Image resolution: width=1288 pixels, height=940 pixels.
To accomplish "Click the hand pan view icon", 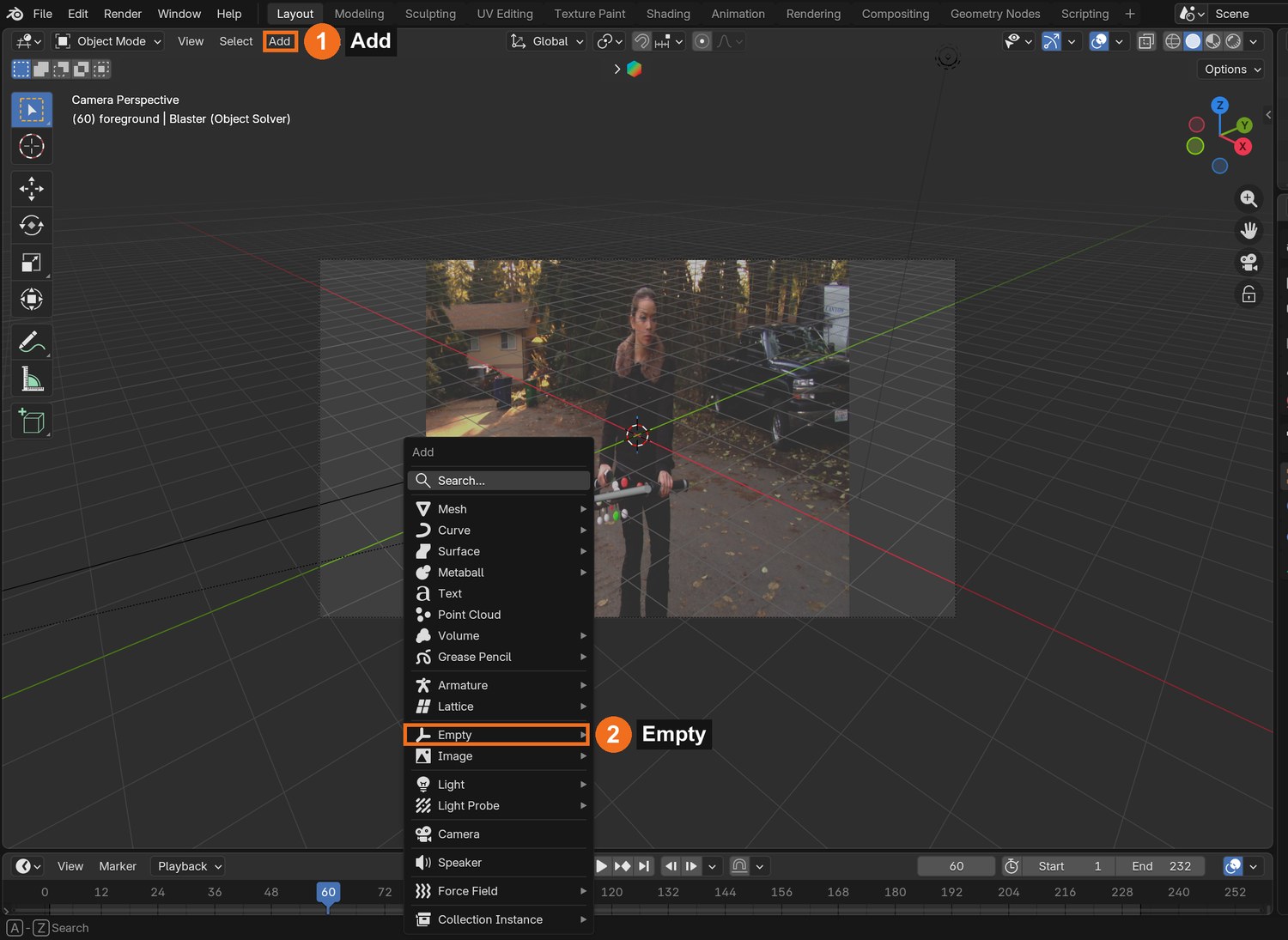I will click(1249, 231).
